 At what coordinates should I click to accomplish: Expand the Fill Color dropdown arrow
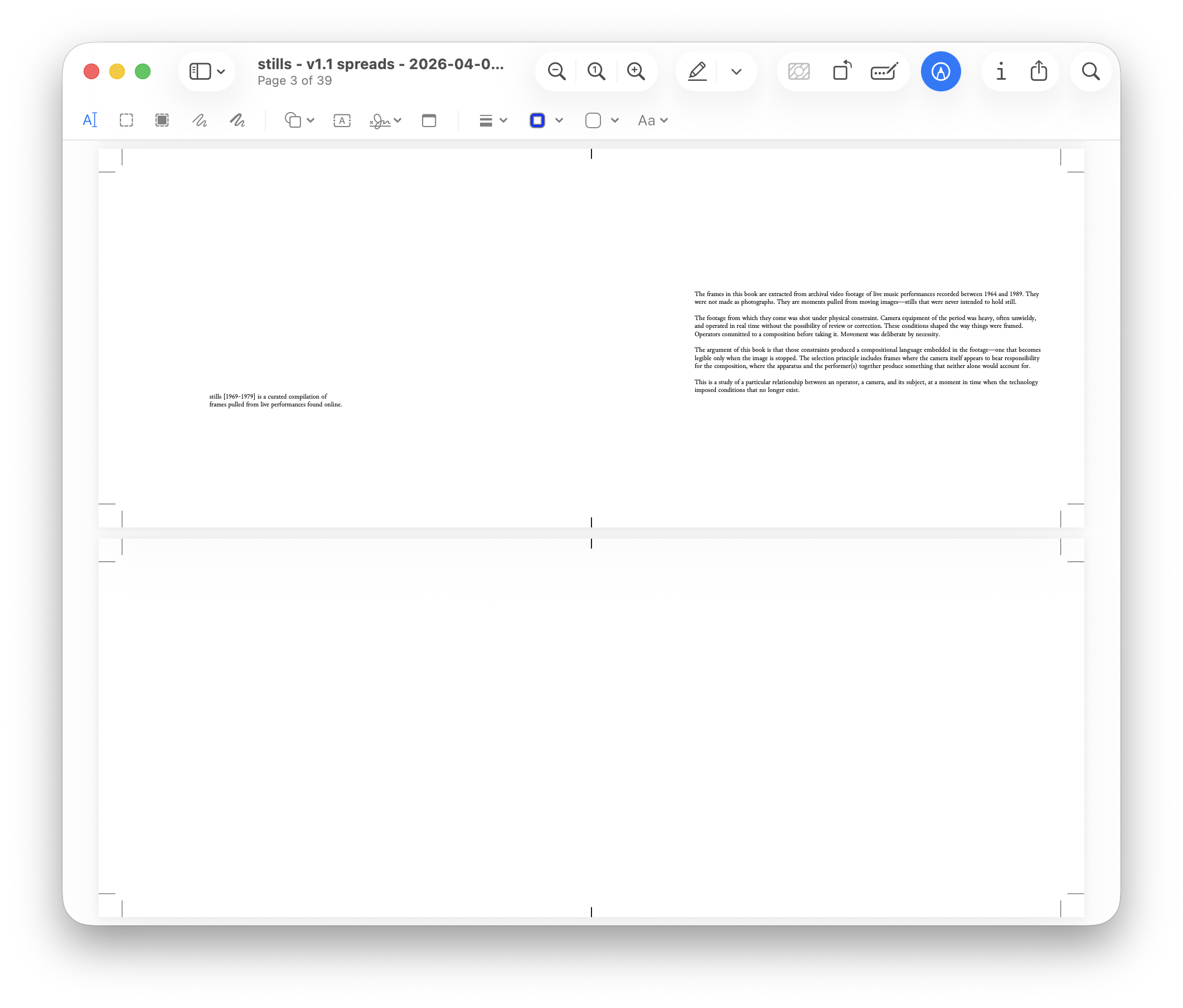(x=615, y=120)
